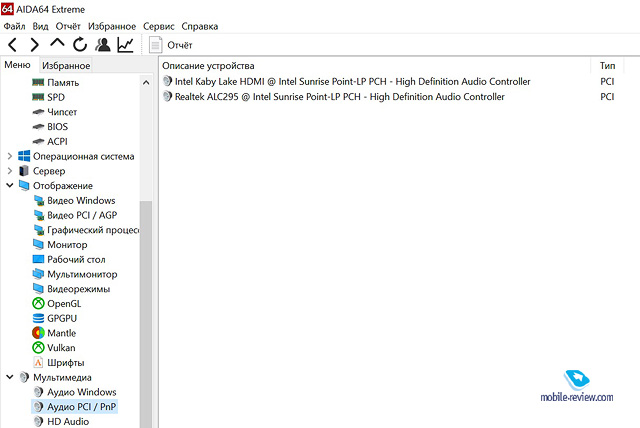Viewport: 640px width, 428px height.
Task: Collapse the Мультимедиа tree node
Action: (10, 377)
